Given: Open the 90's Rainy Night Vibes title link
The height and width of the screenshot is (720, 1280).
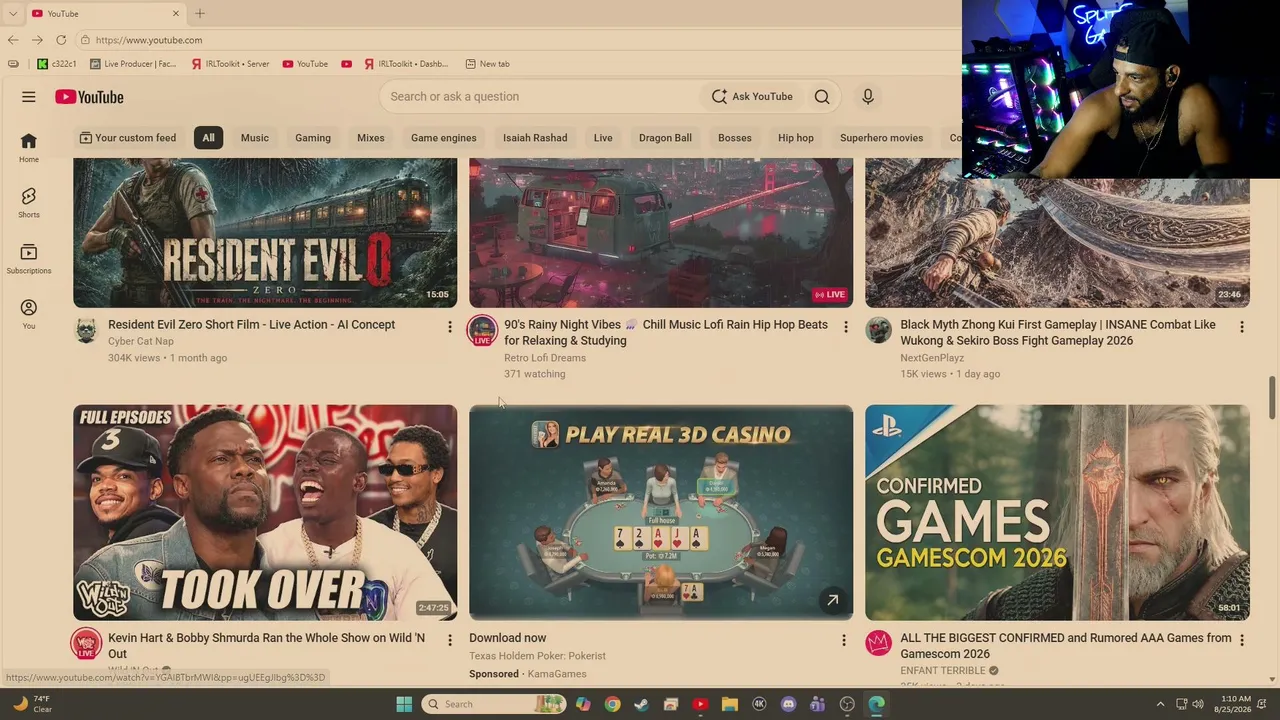Looking at the screenshot, I should pyautogui.click(x=666, y=333).
